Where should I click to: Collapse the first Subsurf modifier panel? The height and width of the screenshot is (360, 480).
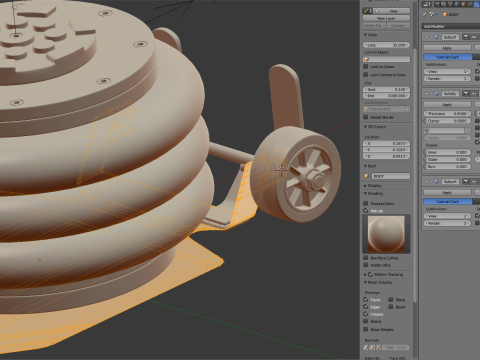coord(427,37)
